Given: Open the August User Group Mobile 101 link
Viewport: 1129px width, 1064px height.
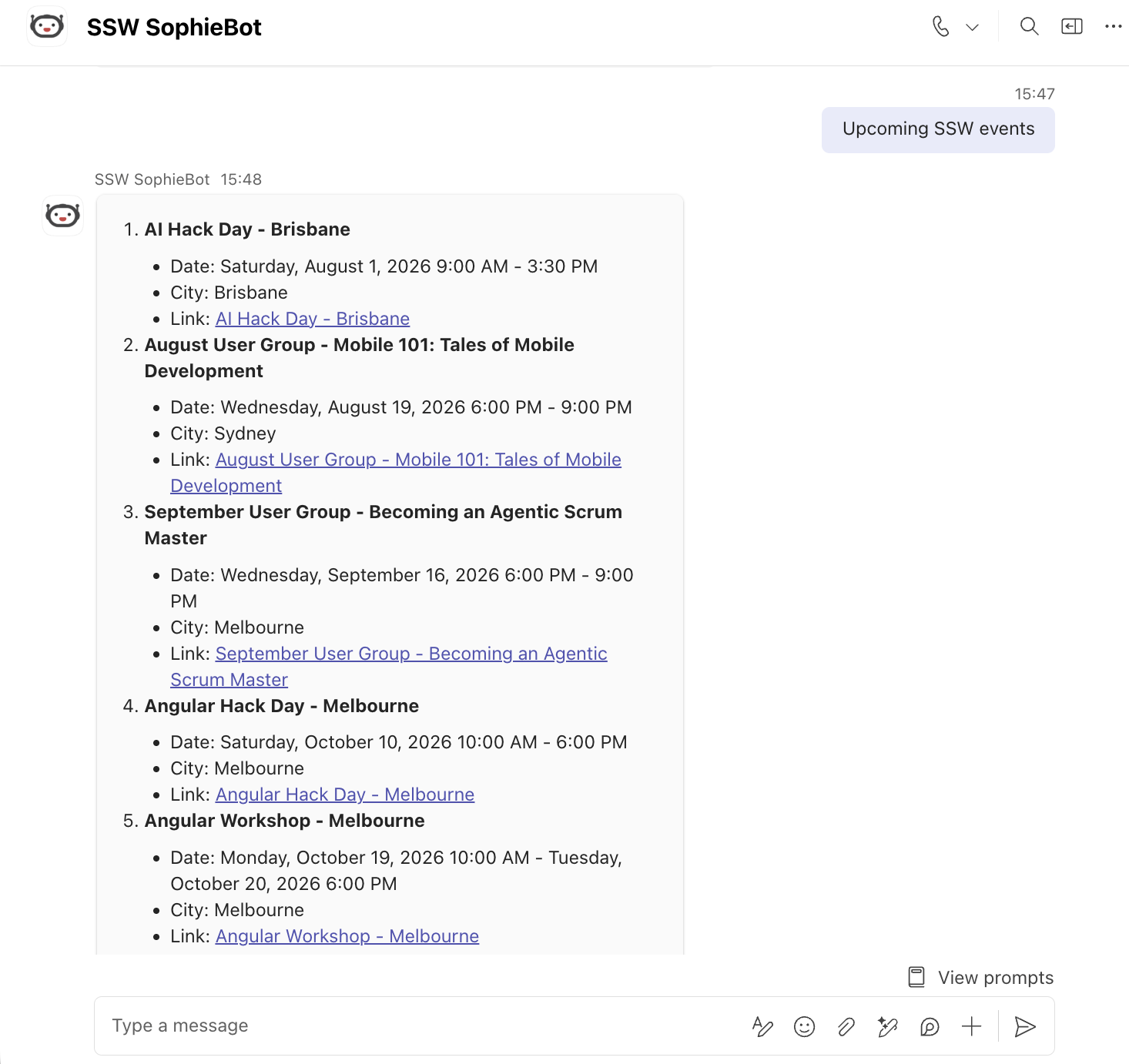Looking at the screenshot, I should (396, 473).
